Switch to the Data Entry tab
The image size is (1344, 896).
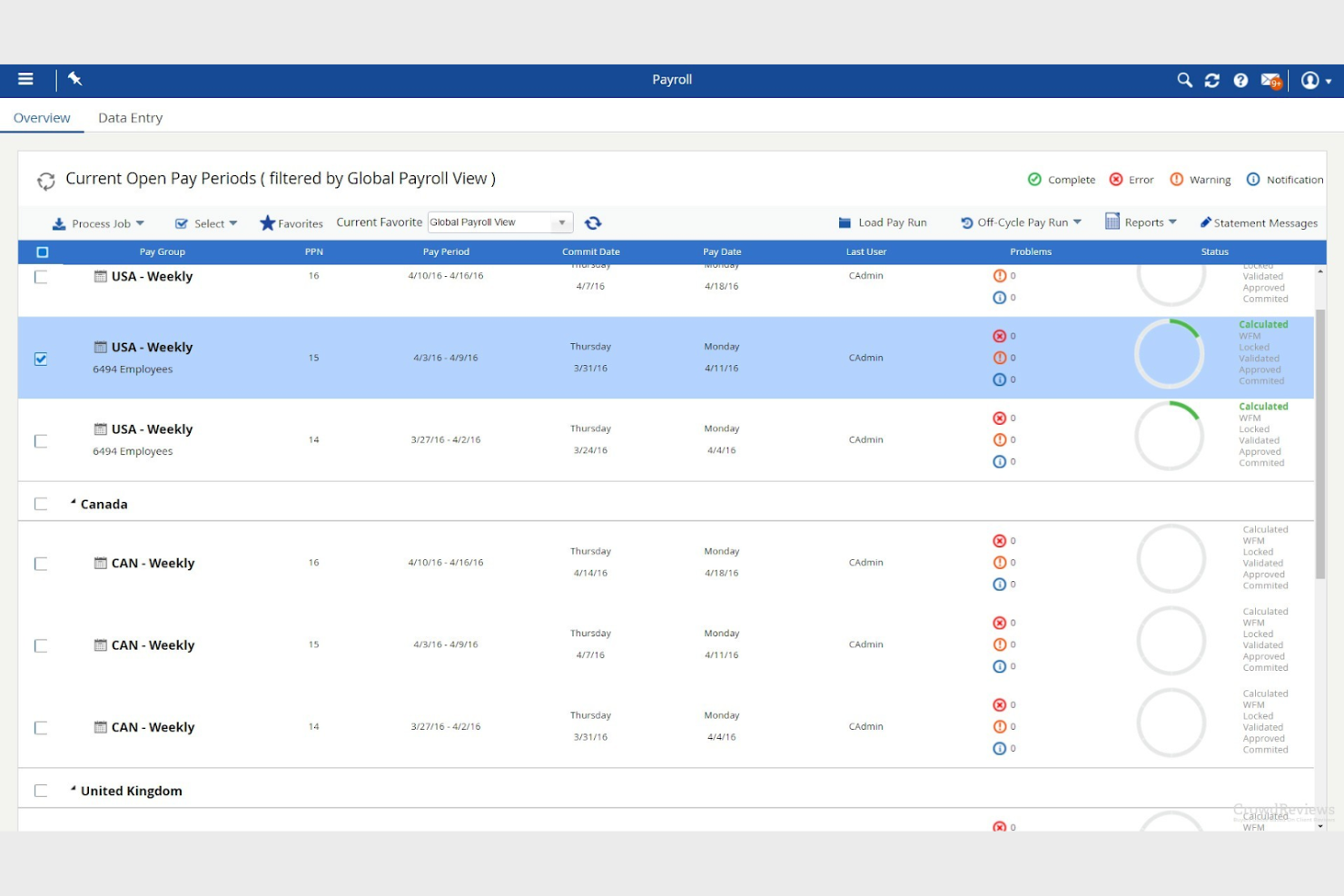tap(130, 117)
